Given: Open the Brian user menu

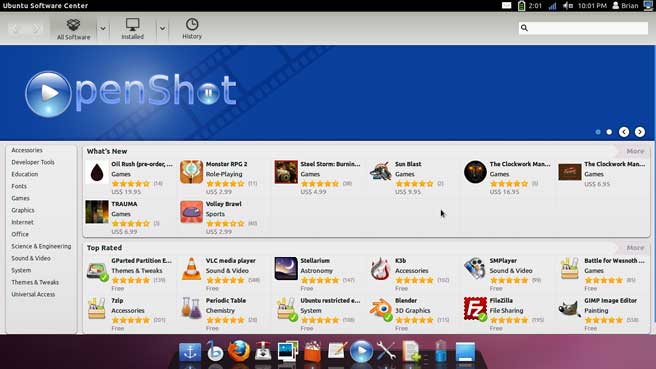Looking at the screenshot, I should coord(625,5).
